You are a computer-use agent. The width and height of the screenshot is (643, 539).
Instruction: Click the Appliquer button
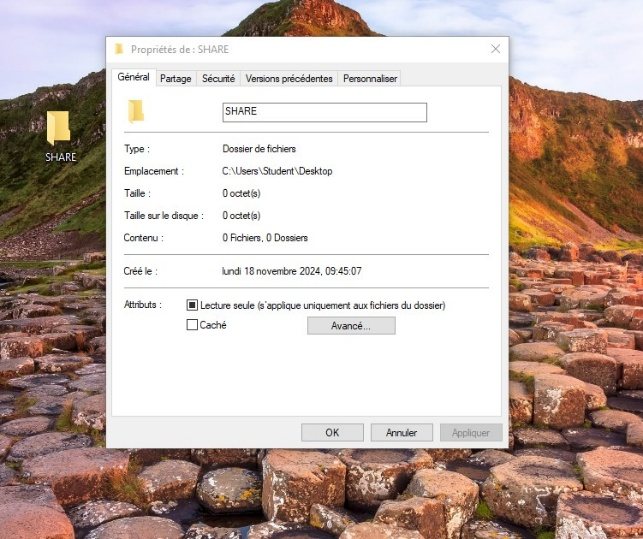coord(471,433)
